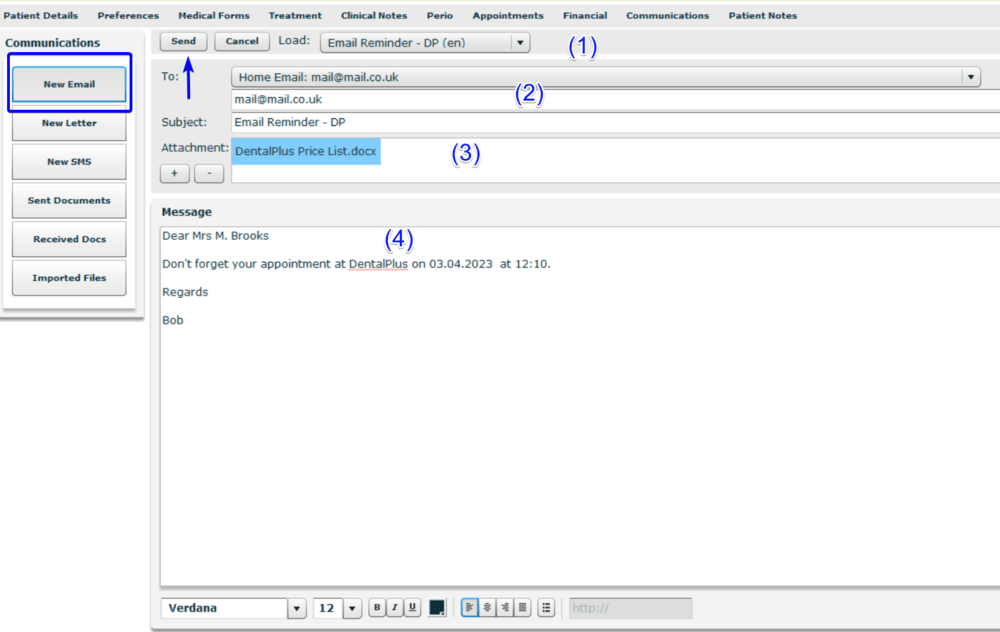Toggle bold text formatting
The width and height of the screenshot is (1000, 632).
377,608
